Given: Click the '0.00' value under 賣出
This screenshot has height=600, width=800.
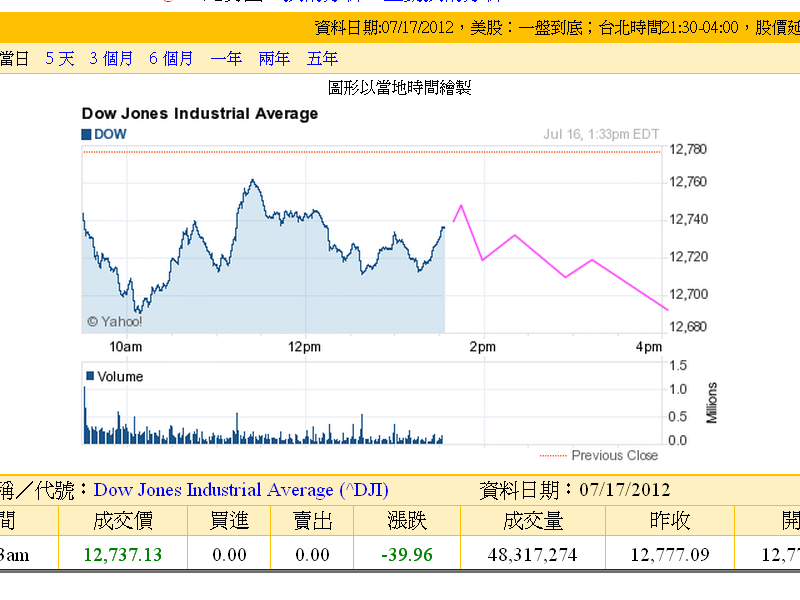Looking at the screenshot, I should point(312,555).
